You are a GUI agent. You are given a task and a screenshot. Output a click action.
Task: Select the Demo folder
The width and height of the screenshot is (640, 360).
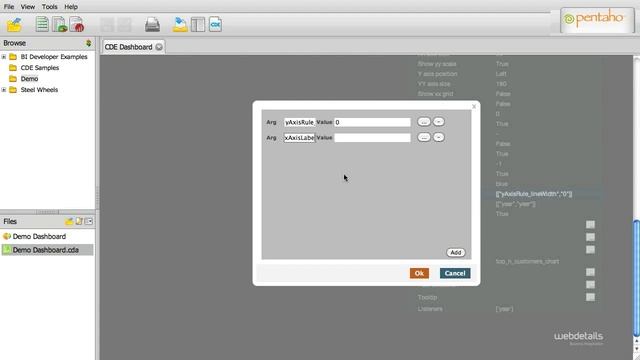pos(29,79)
